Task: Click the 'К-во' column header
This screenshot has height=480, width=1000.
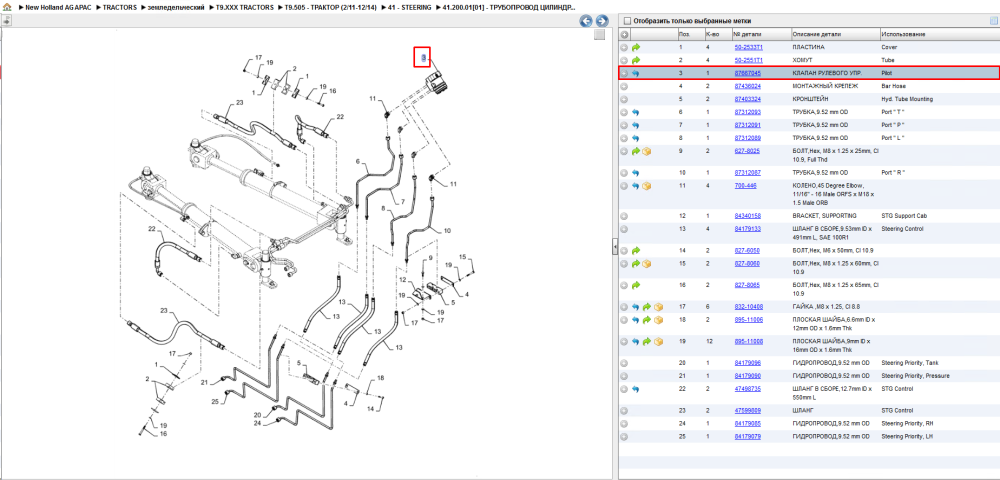Action: [717, 34]
